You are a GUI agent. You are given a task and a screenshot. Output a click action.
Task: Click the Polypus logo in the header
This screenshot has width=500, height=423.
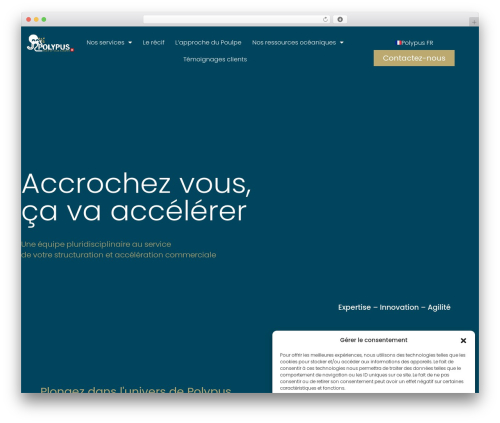[x=50, y=43]
